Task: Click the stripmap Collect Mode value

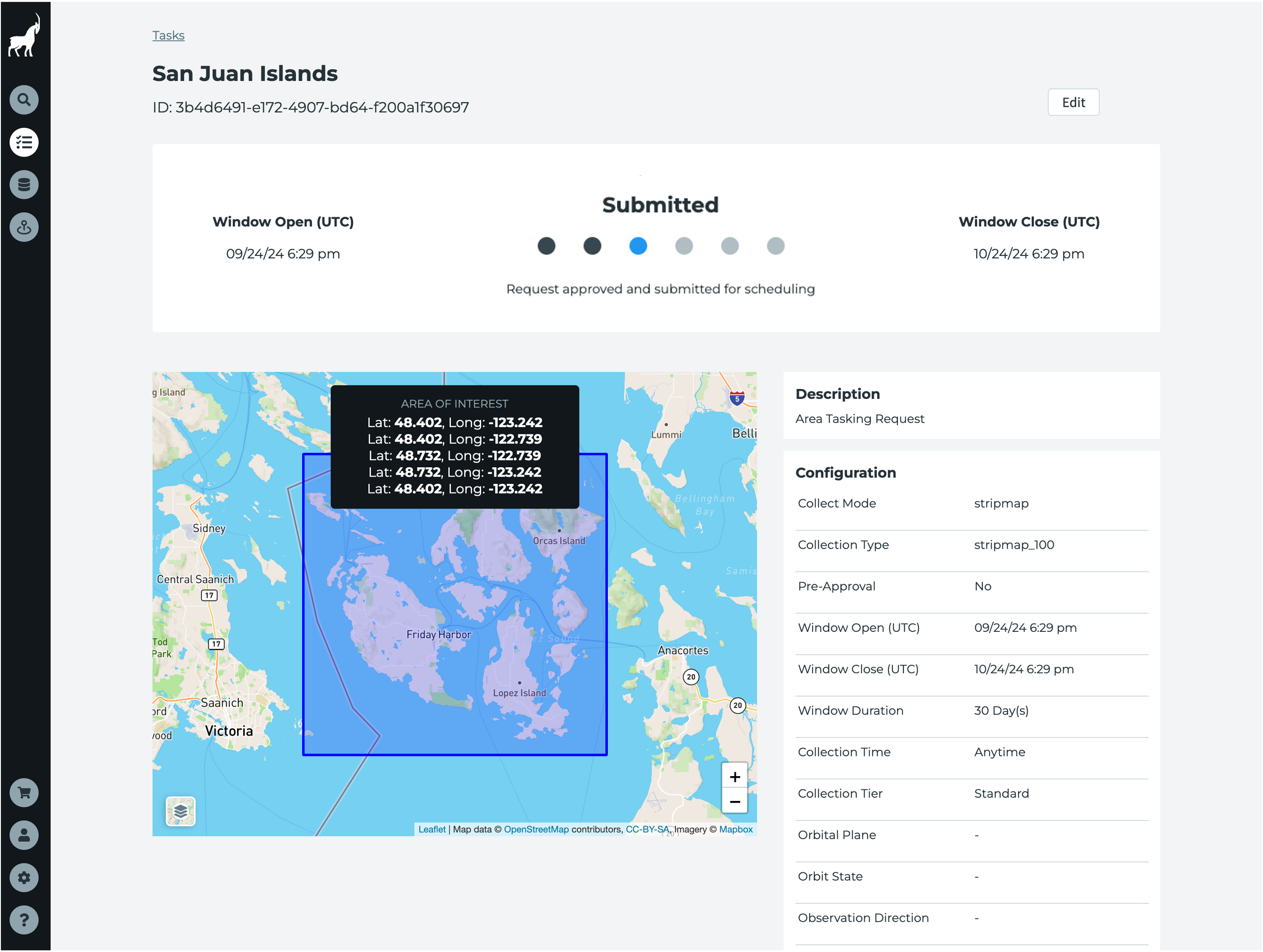Action: 1001,504
